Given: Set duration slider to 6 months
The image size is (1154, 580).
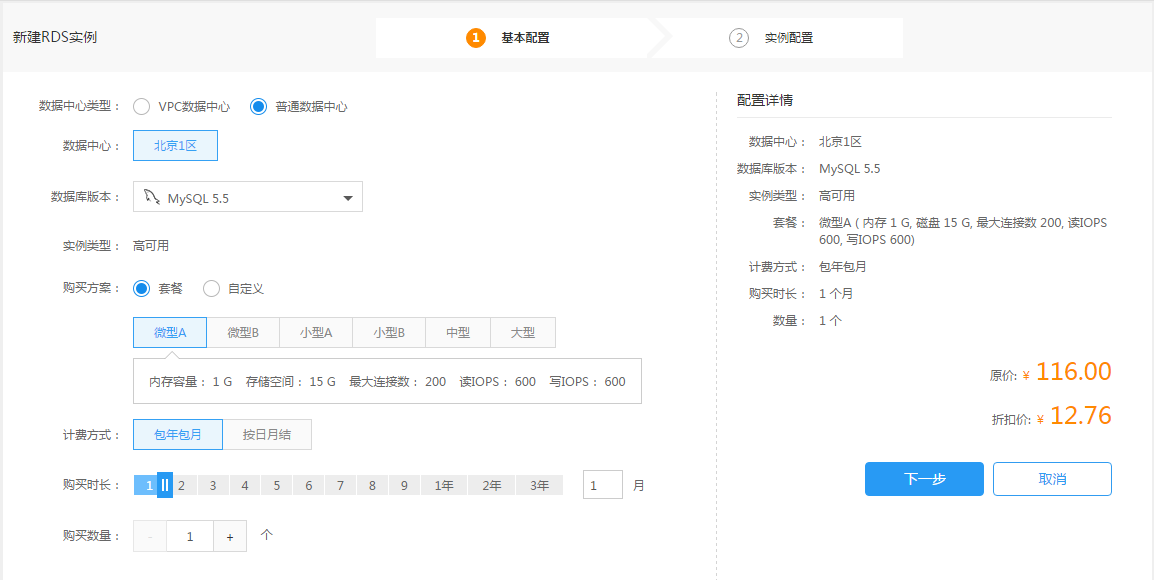Looking at the screenshot, I should [309, 486].
